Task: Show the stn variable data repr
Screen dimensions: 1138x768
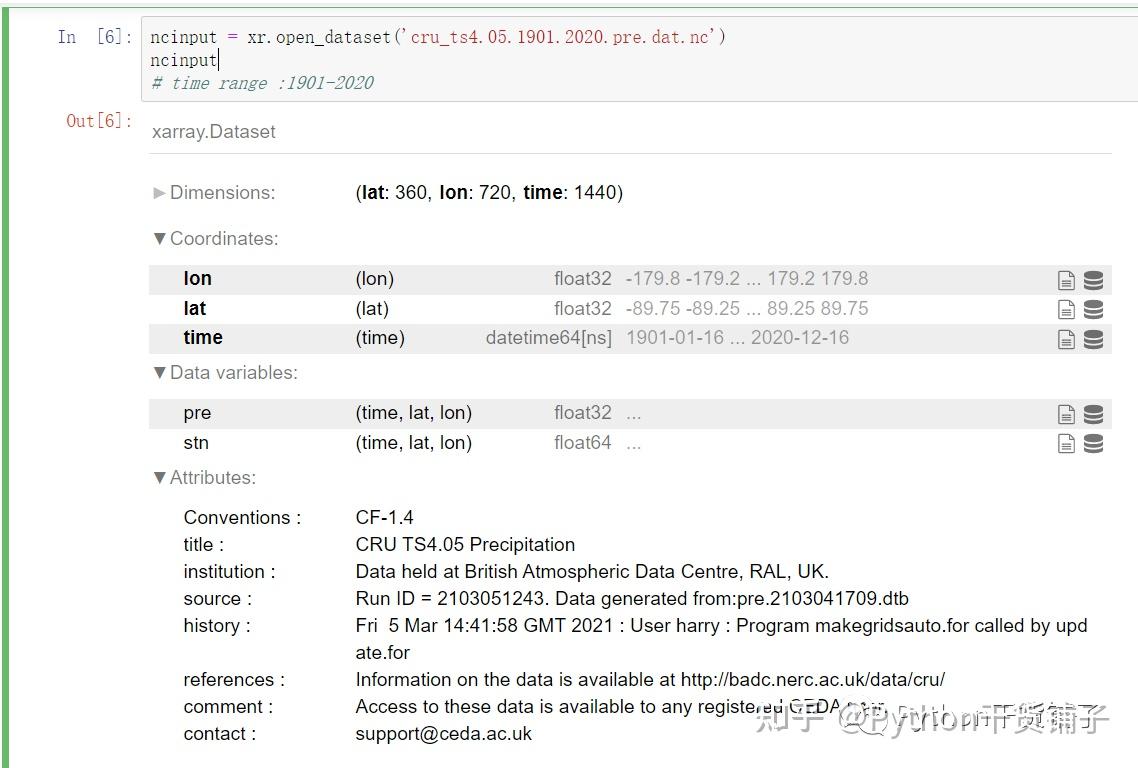Action: tap(1093, 443)
